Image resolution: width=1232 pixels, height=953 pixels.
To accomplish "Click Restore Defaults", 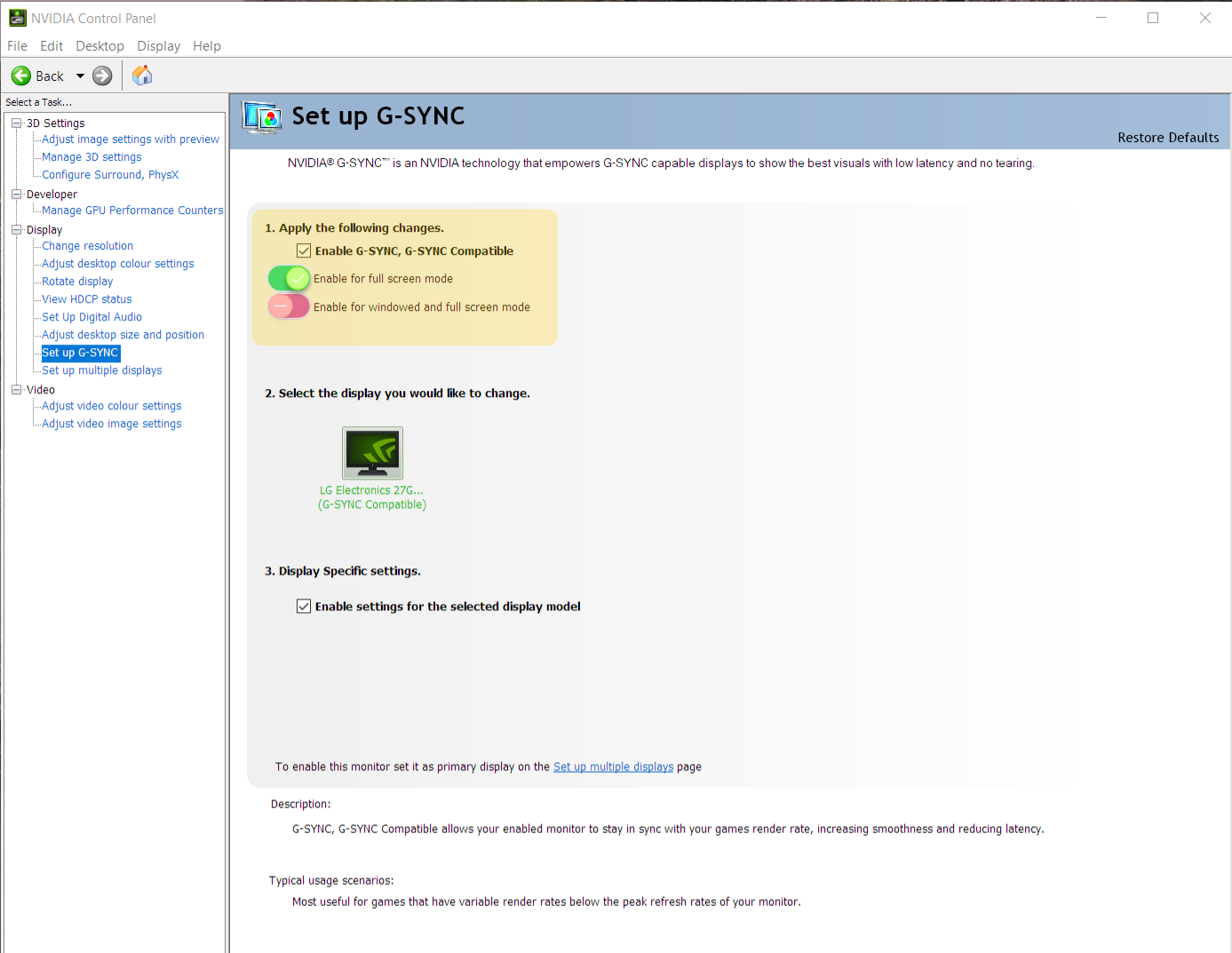I will 1168,138.
